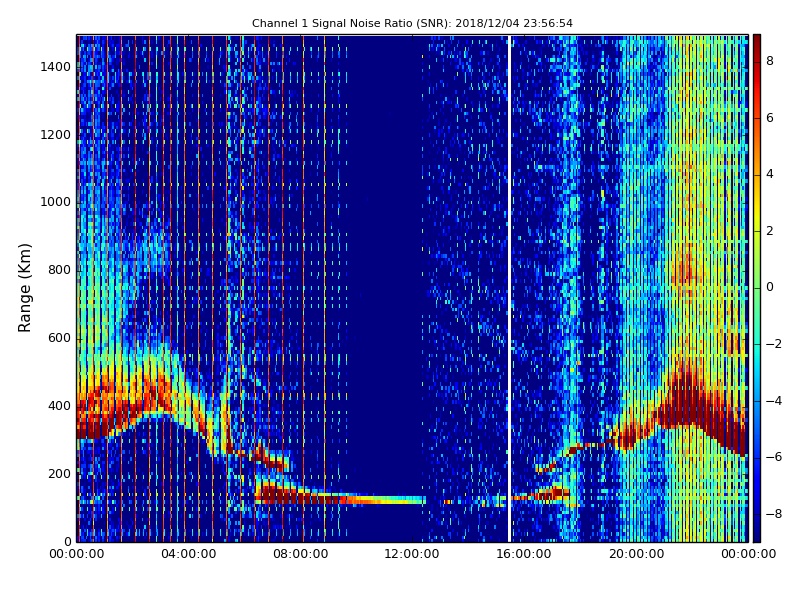Click the Range (Km) axis label
Image resolution: width=800 pixels, height=600 pixels.
click(x=24, y=288)
